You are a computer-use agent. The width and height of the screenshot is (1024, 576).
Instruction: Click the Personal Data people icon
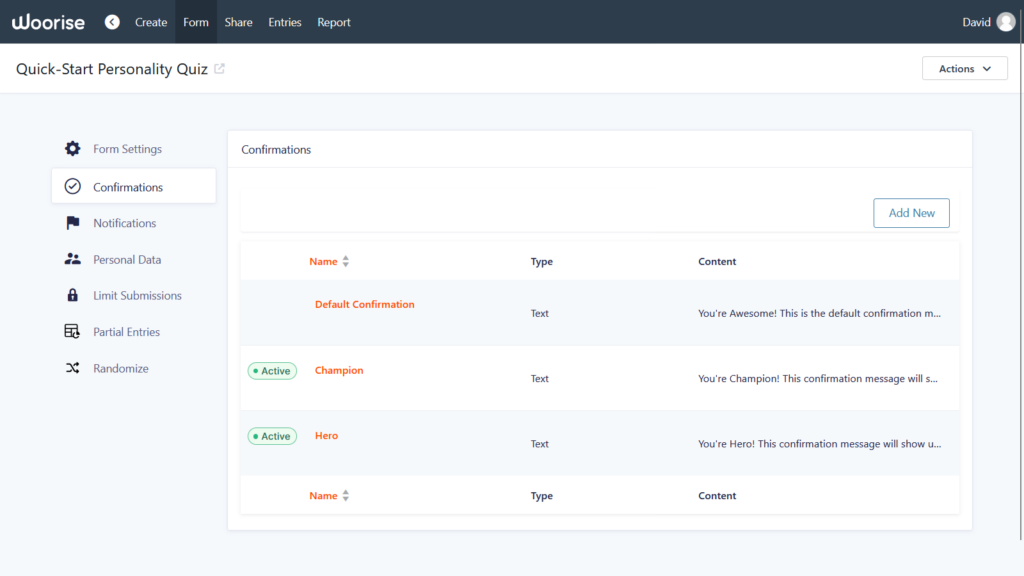(x=73, y=259)
